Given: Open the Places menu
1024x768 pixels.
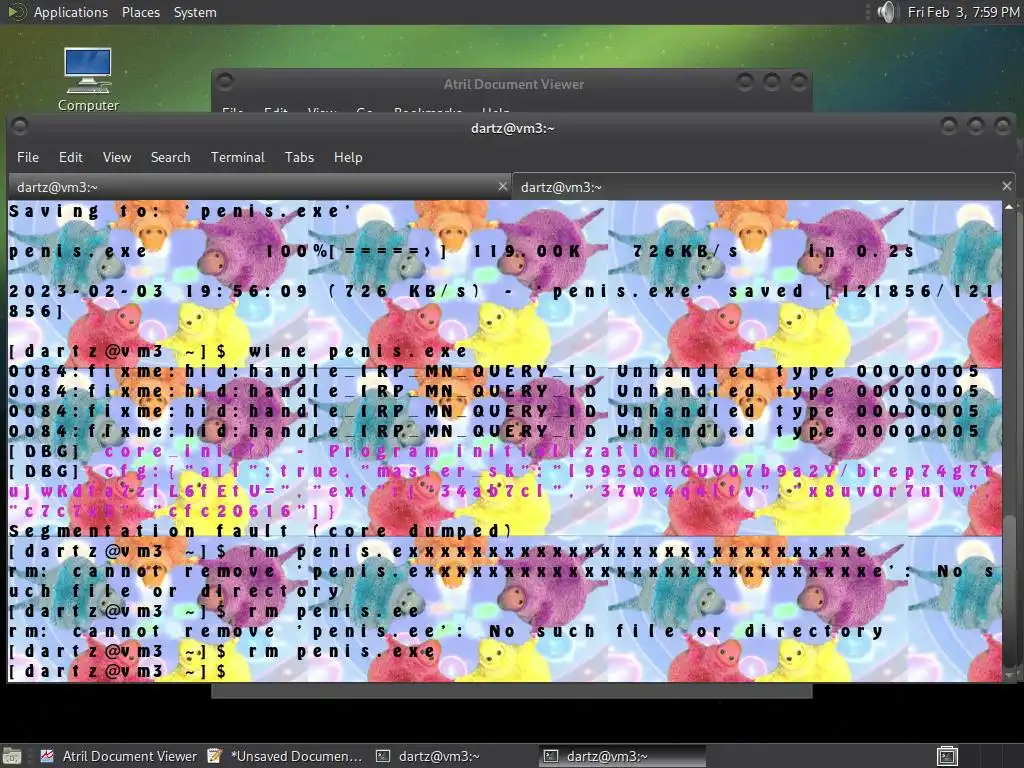Looking at the screenshot, I should pyautogui.click(x=141, y=12).
